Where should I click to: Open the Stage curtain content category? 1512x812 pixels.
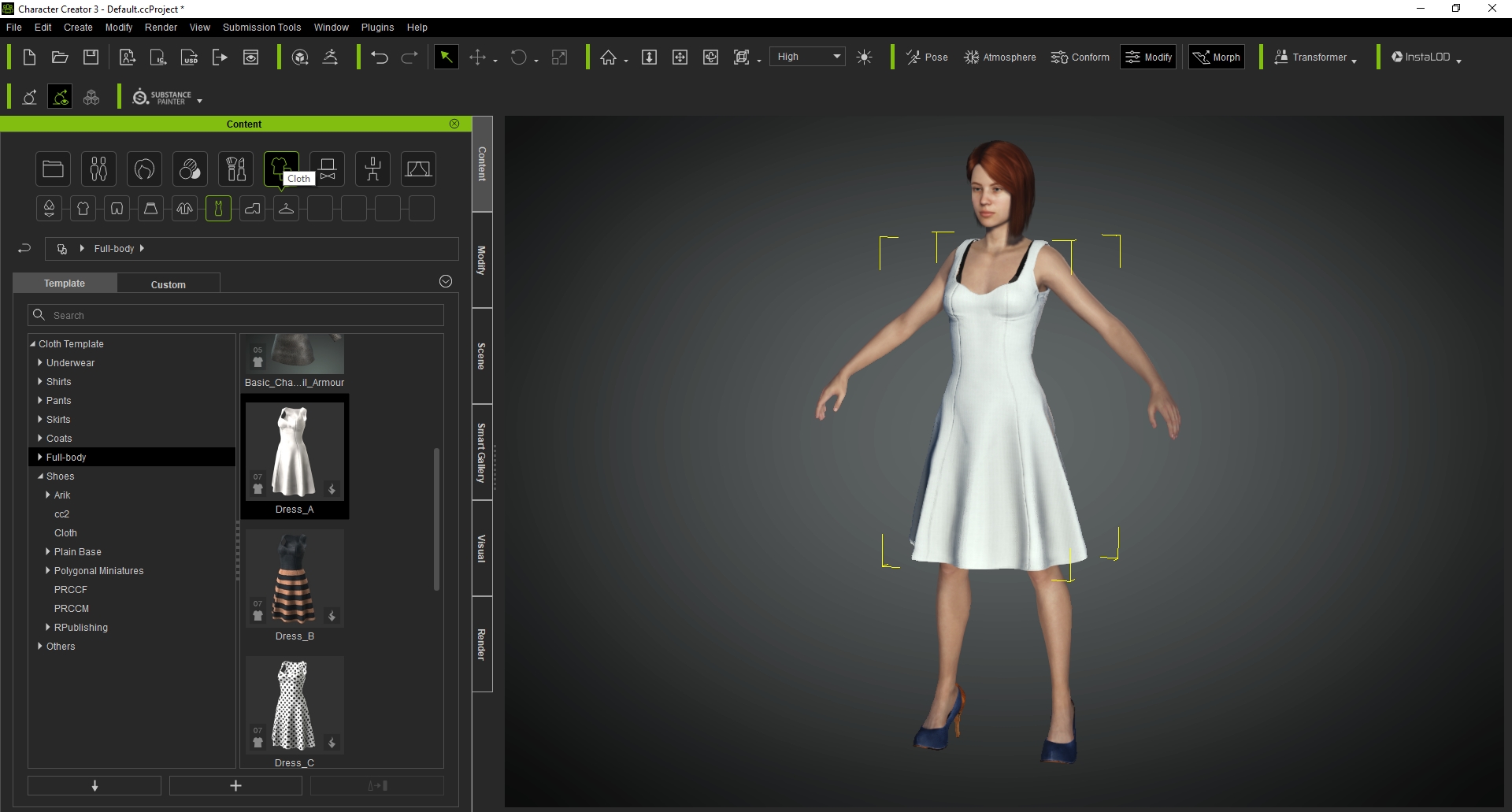[418, 169]
